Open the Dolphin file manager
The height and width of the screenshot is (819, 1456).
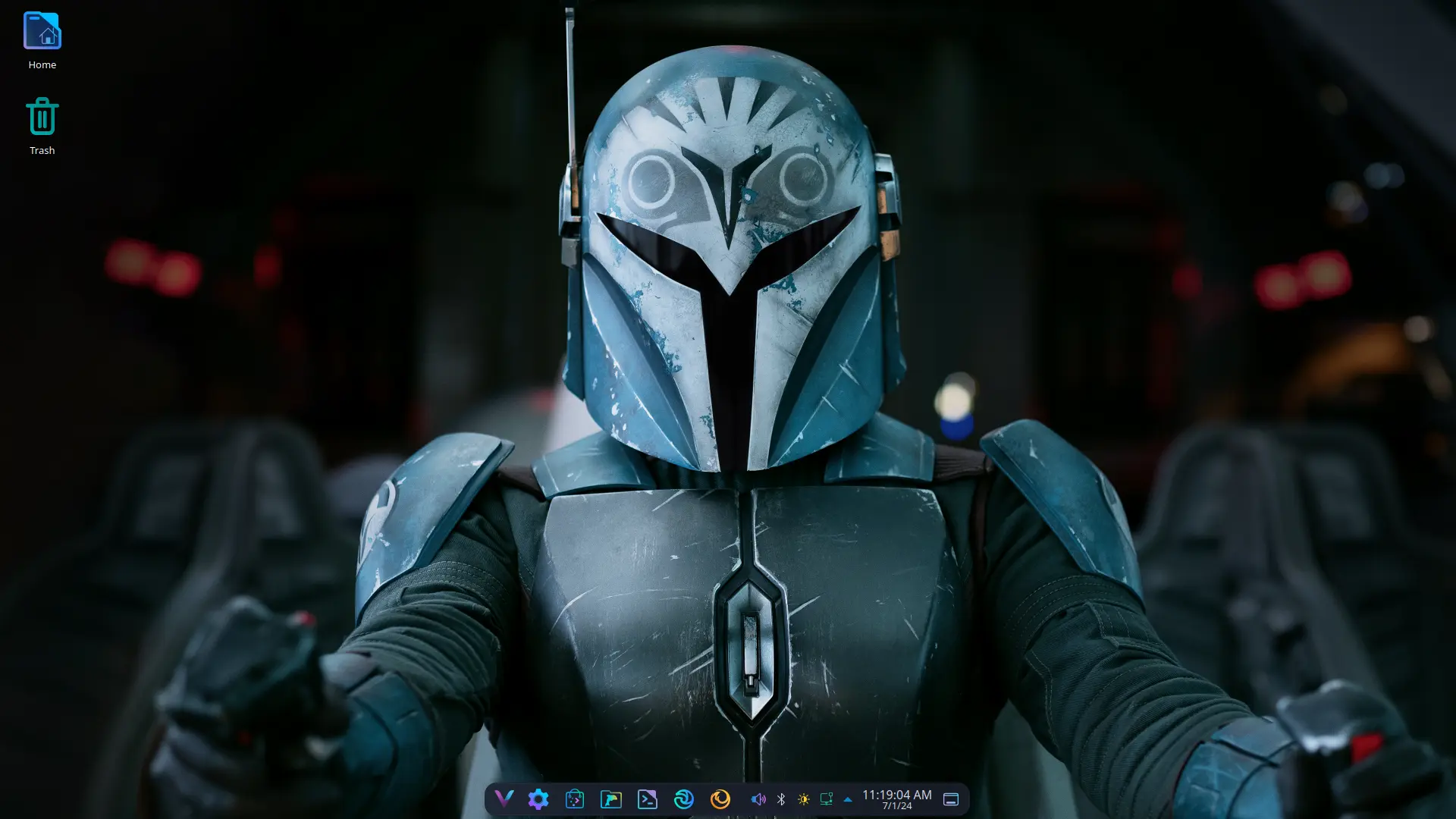611,799
